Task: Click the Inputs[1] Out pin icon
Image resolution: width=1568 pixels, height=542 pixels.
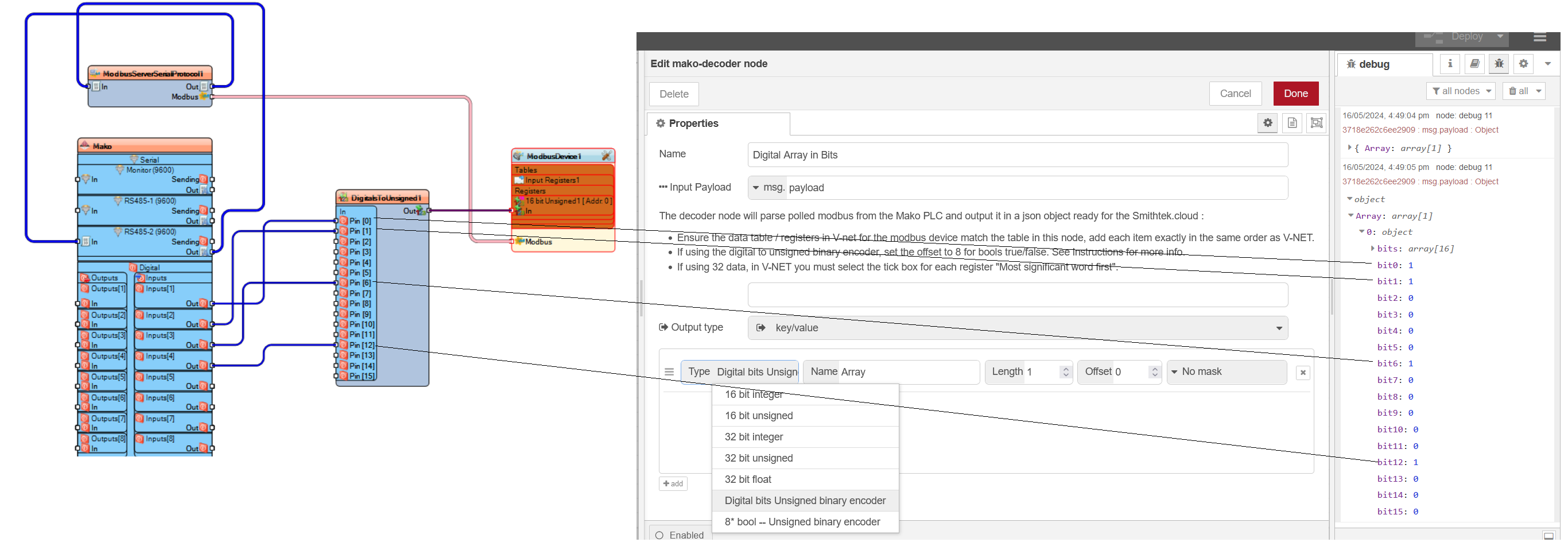Action: coord(203,303)
